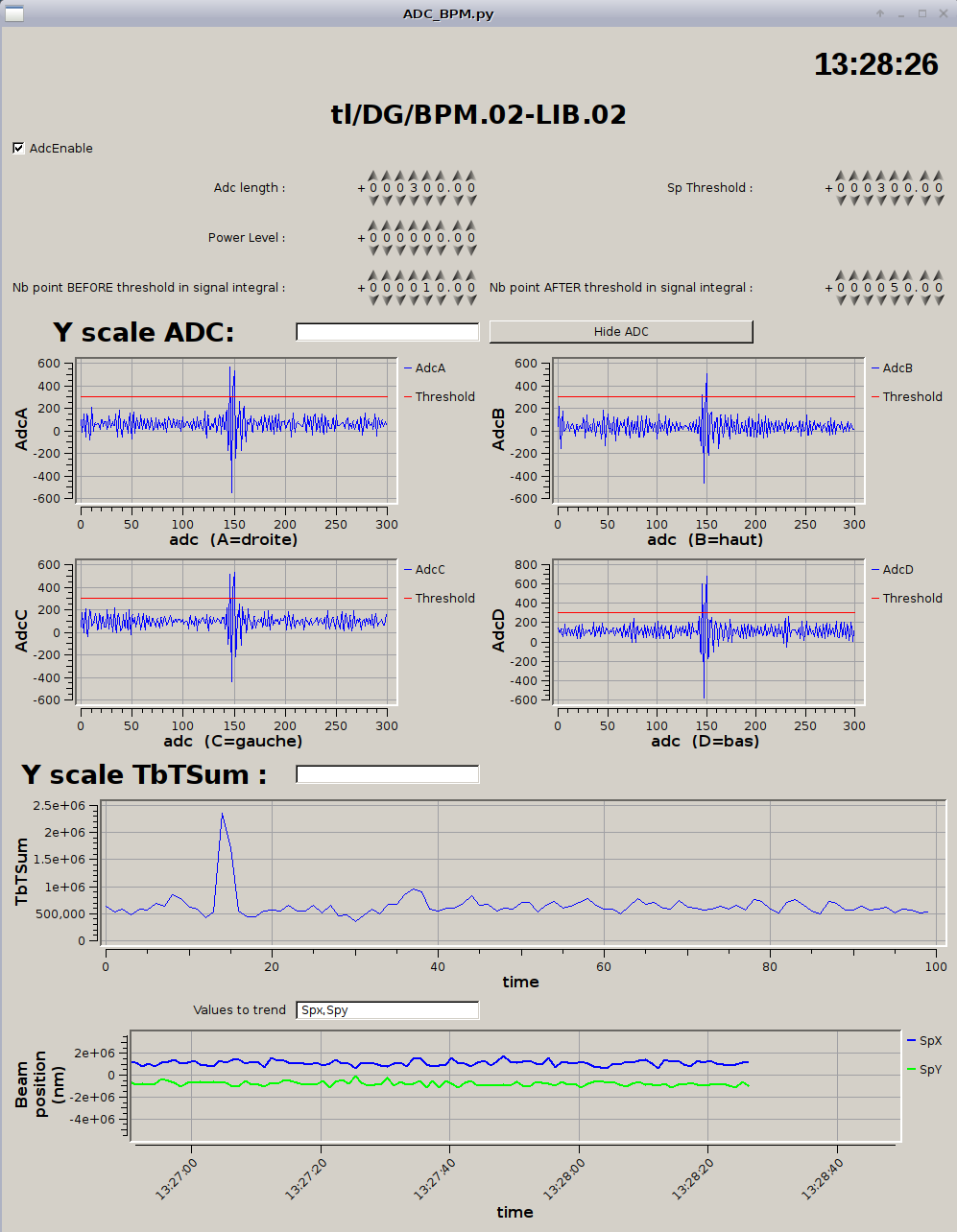Click the TbTSum peak in the plot

pos(223,815)
